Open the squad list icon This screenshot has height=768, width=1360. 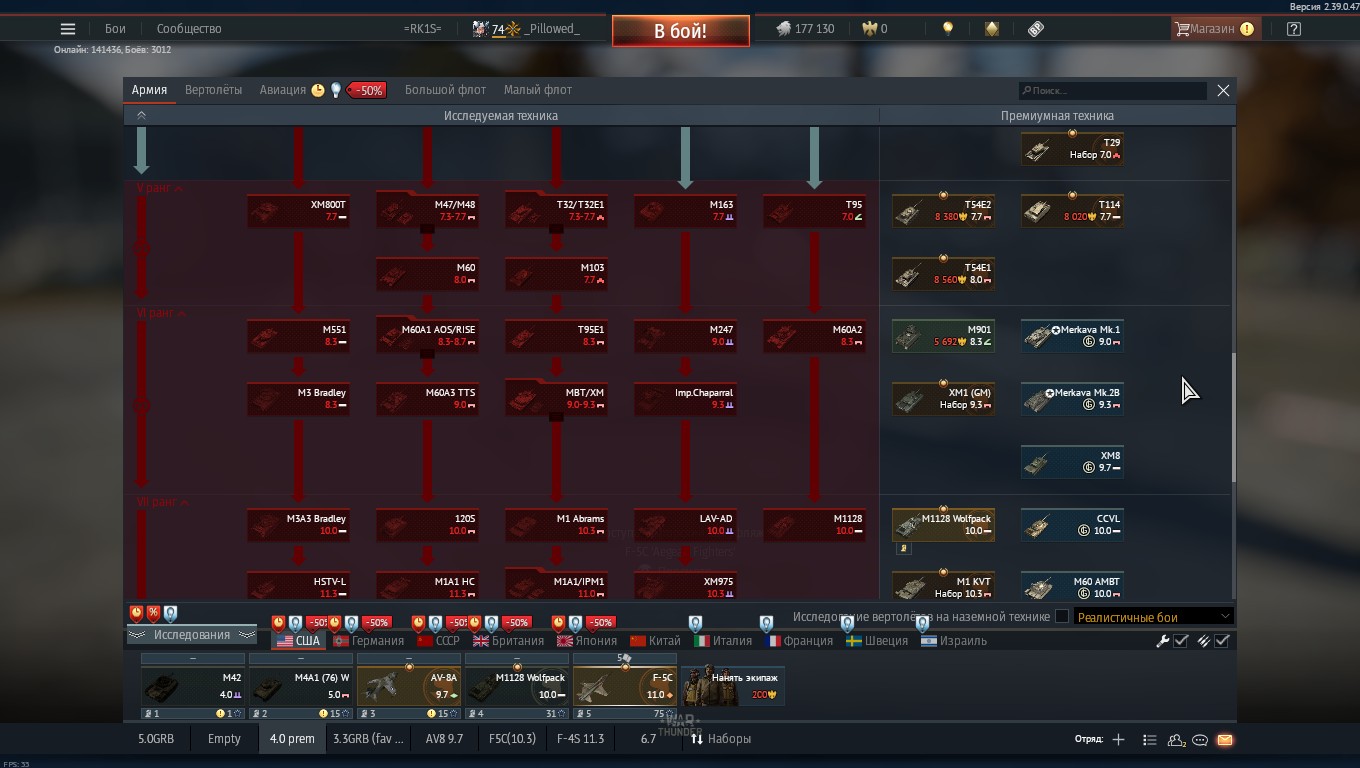point(1149,740)
